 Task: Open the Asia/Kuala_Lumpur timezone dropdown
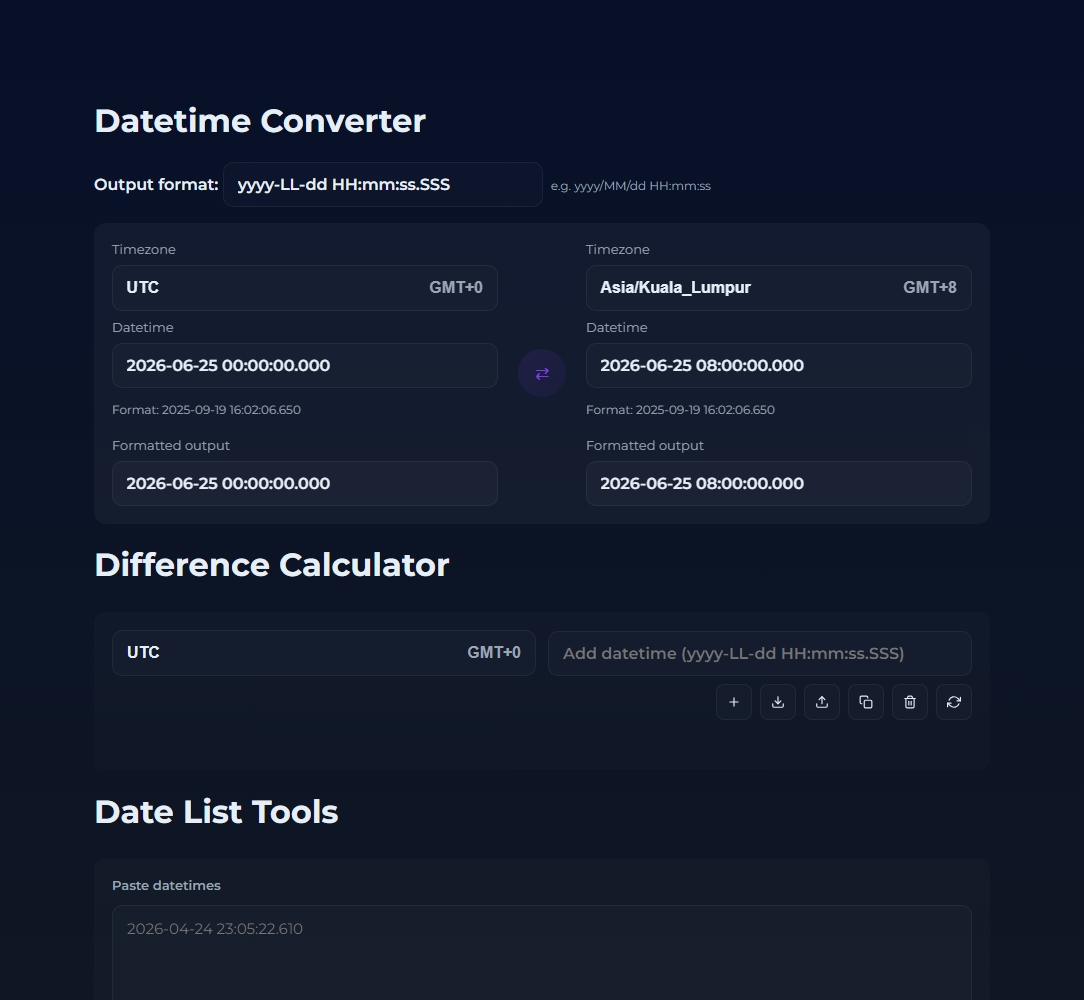point(778,288)
